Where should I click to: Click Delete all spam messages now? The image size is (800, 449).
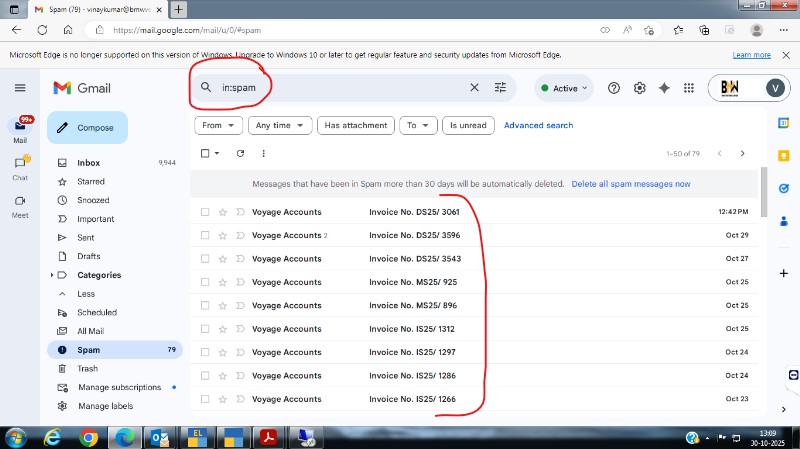tap(630, 184)
